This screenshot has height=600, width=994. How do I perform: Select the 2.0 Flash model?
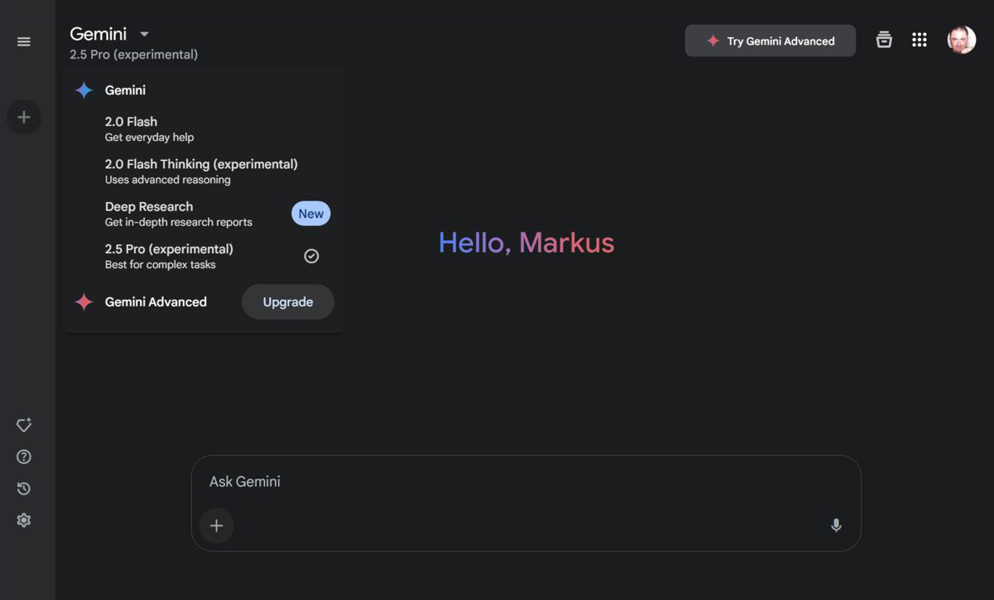tap(203, 129)
